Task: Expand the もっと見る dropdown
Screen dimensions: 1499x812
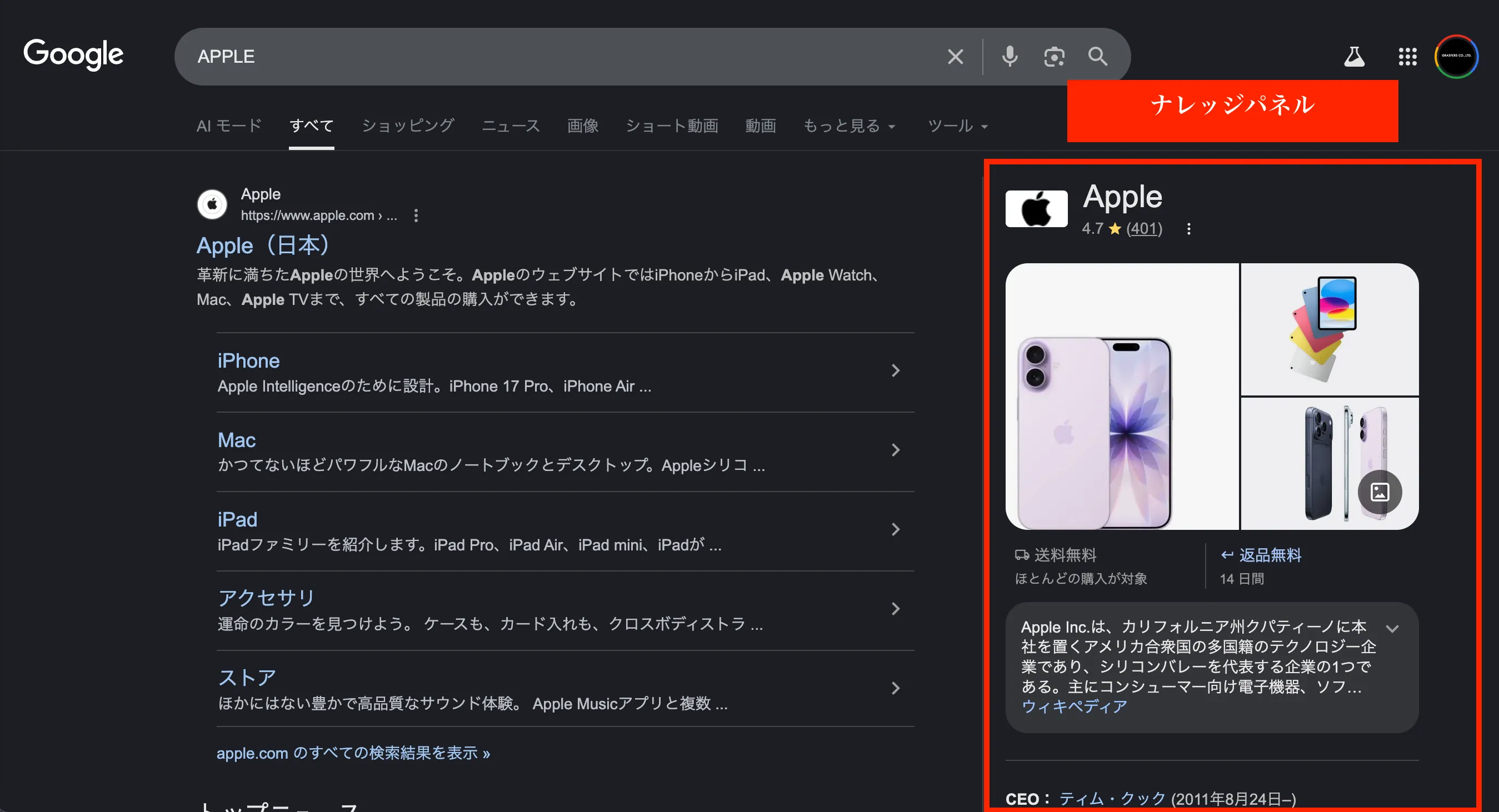Action: [x=848, y=126]
